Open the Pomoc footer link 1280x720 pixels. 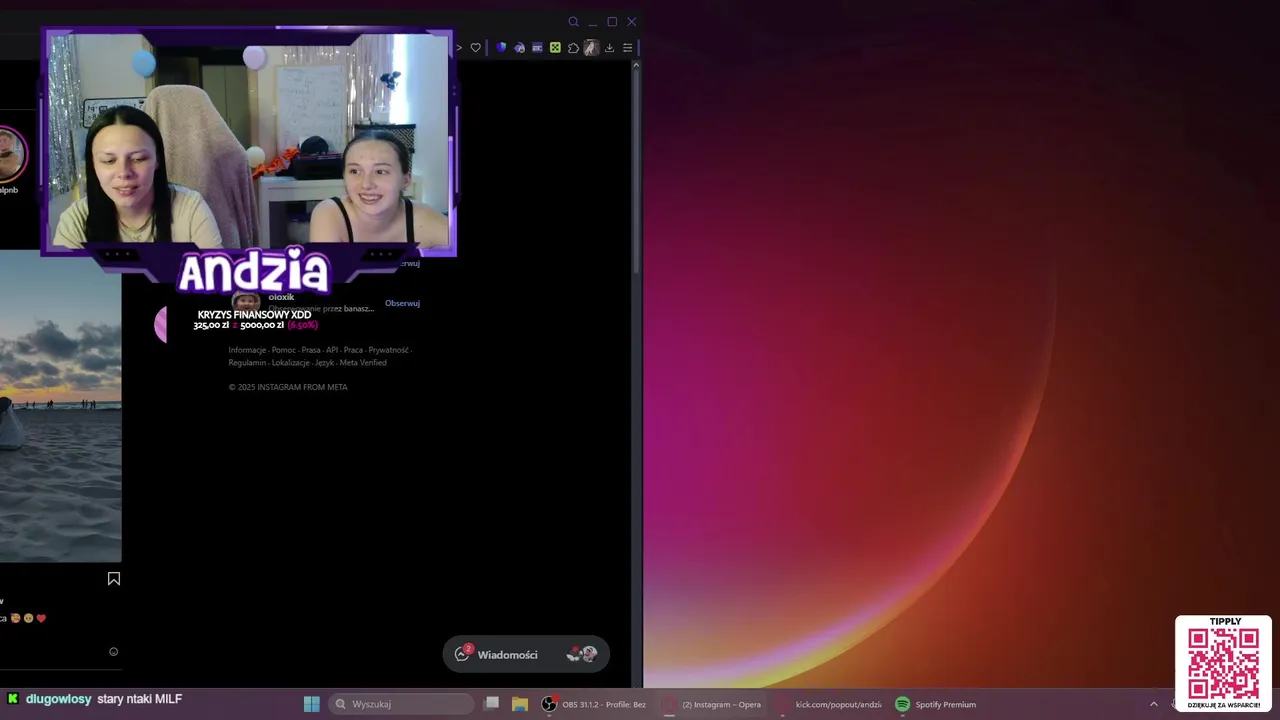[283, 350]
